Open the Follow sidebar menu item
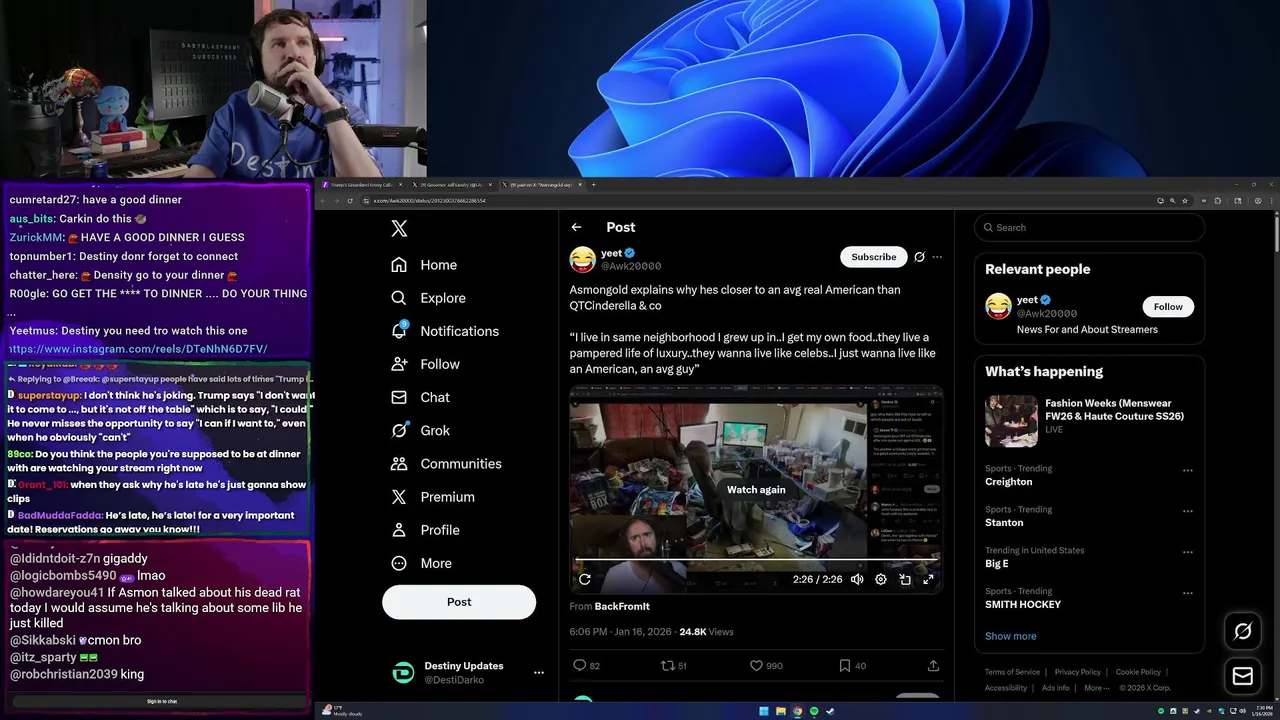Image resolution: width=1280 pixels, height=720 pixels. [425, 364]
